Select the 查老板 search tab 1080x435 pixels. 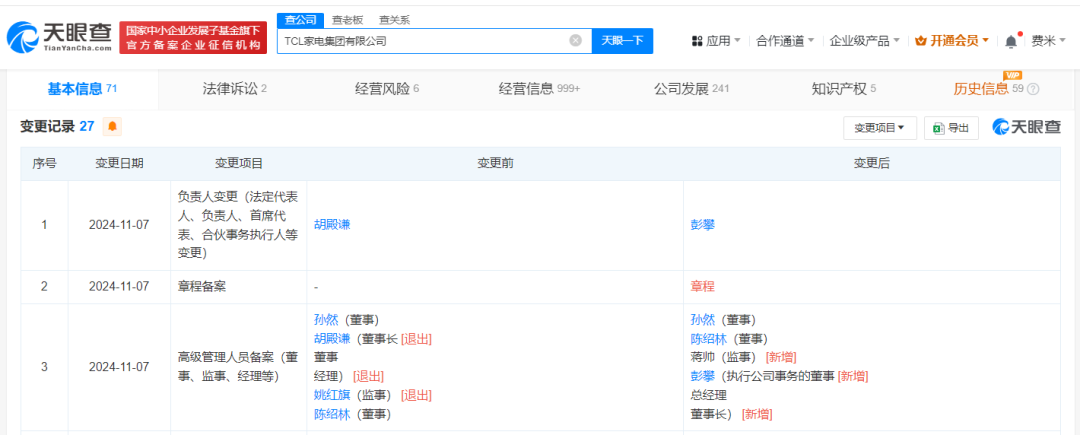[347, 20]
